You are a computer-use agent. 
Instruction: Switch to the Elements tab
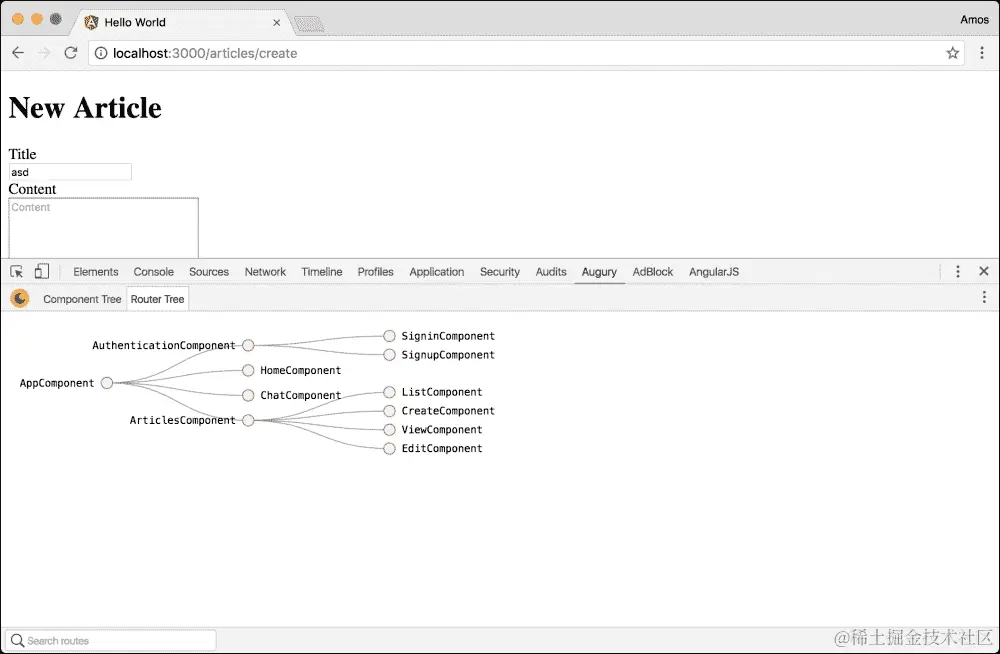(x=96, y=272)
